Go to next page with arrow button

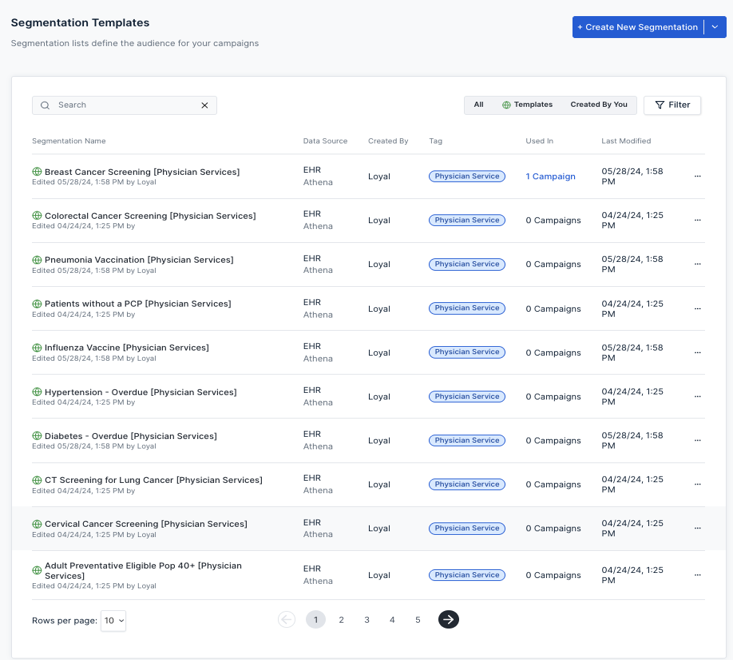[x=448, y=620]
